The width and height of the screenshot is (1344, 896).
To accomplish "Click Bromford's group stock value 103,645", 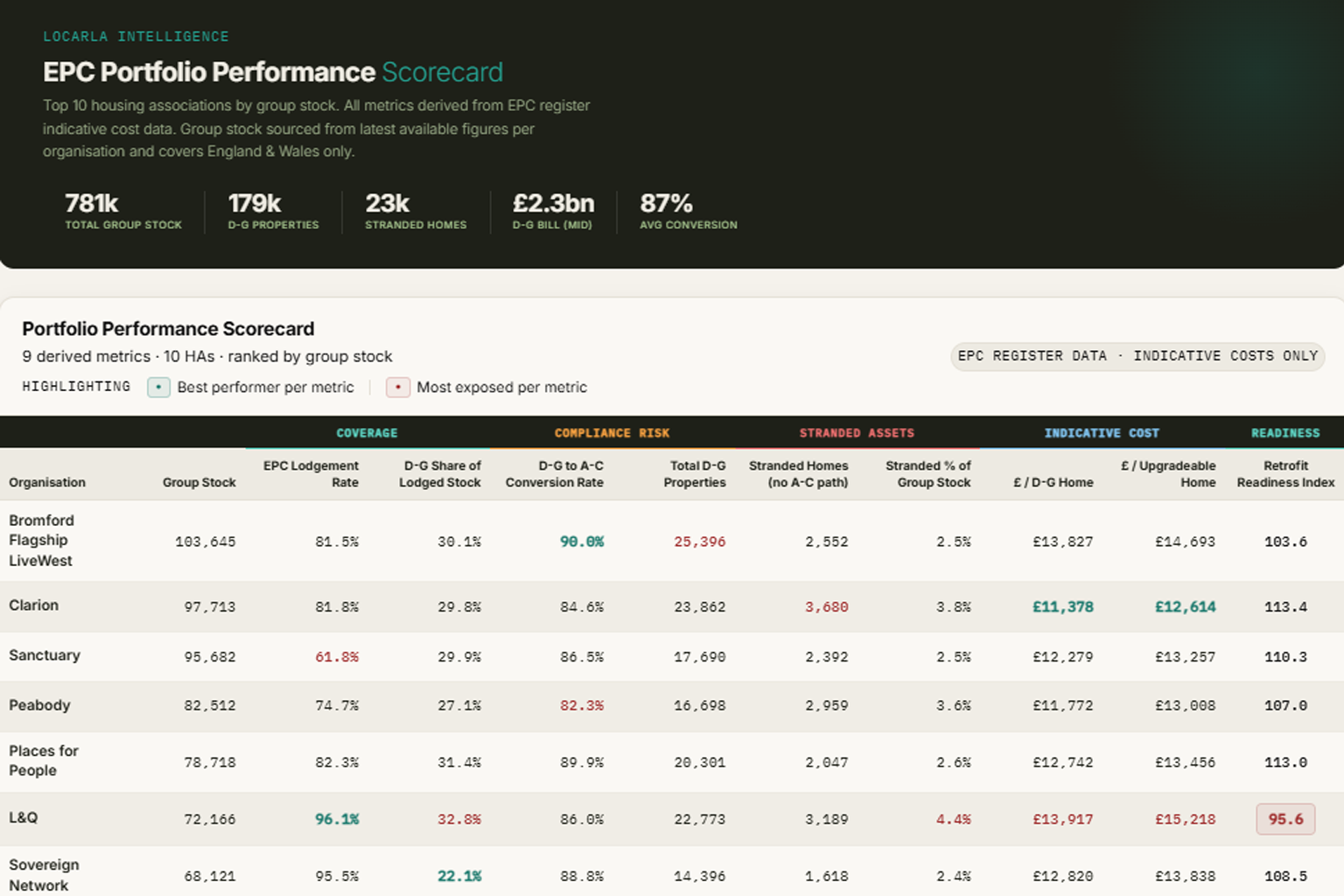I will (x=206, y=542).
